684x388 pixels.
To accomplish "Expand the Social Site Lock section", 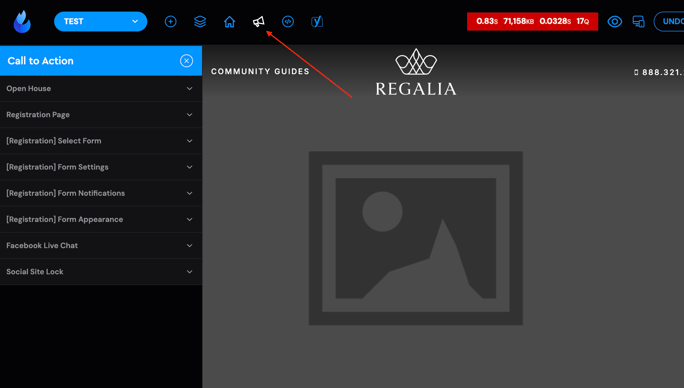I will (101, 272).
